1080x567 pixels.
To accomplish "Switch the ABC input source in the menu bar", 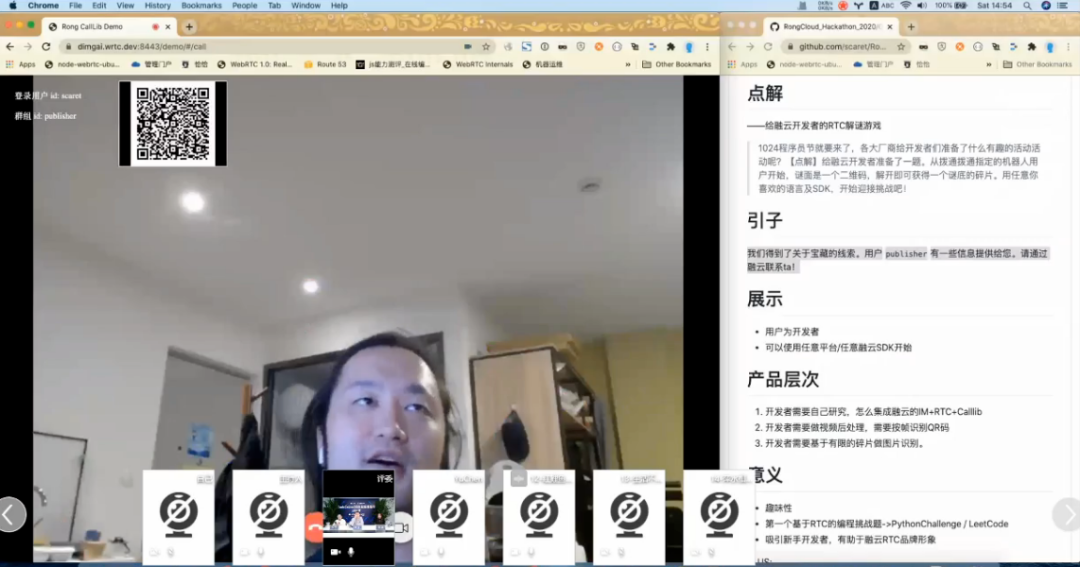I will pyautogui.click(x=882, y=6).
